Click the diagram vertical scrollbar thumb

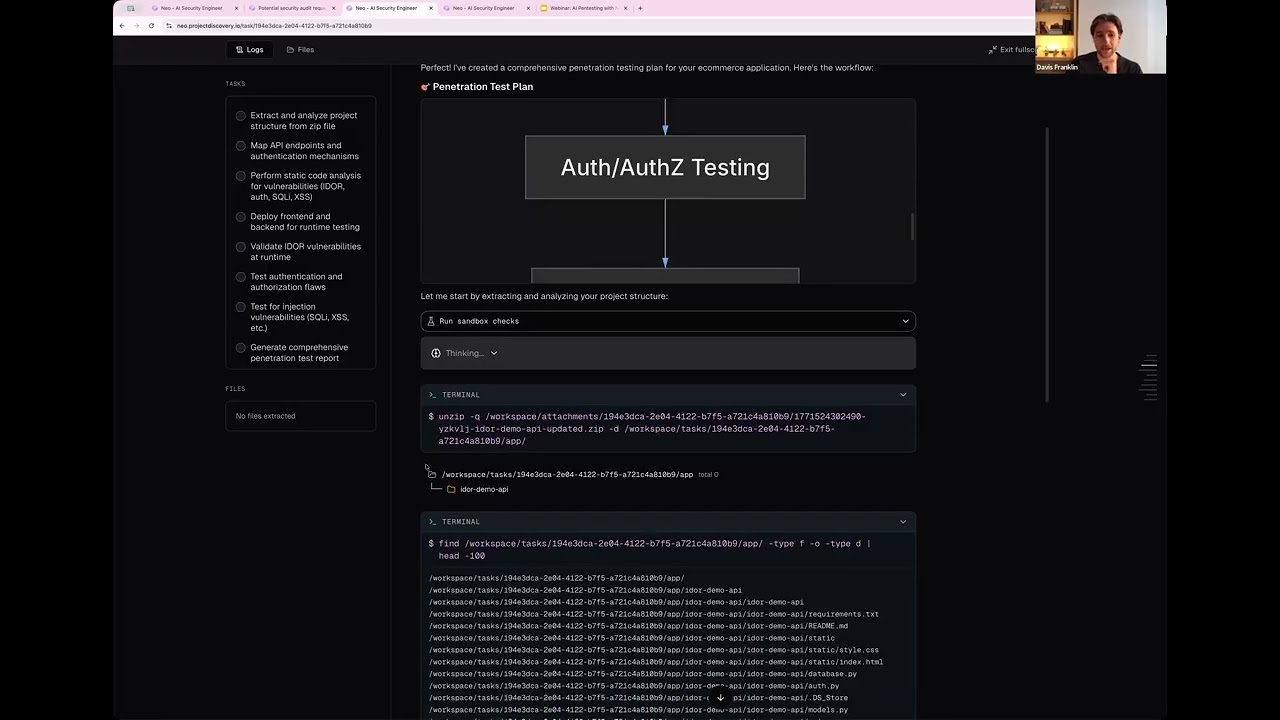click(x=912, y=227)
